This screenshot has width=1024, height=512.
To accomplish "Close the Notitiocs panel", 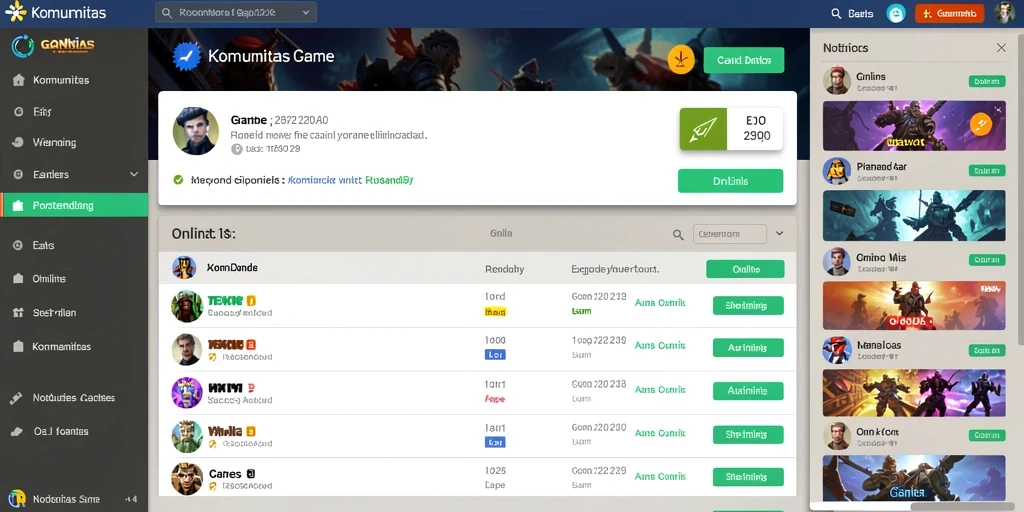I will click(x=1001, y=48).
